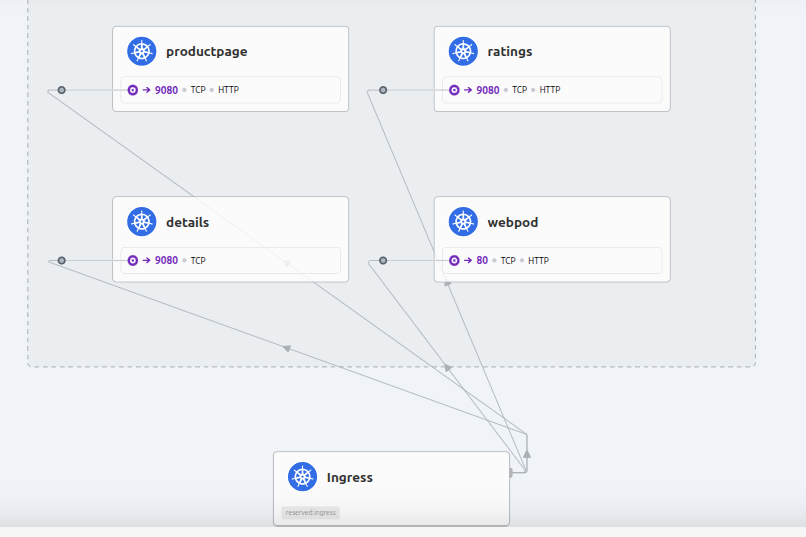
Task: Click webpod port 80 circle icon
Action: click(x=454, y=261)
